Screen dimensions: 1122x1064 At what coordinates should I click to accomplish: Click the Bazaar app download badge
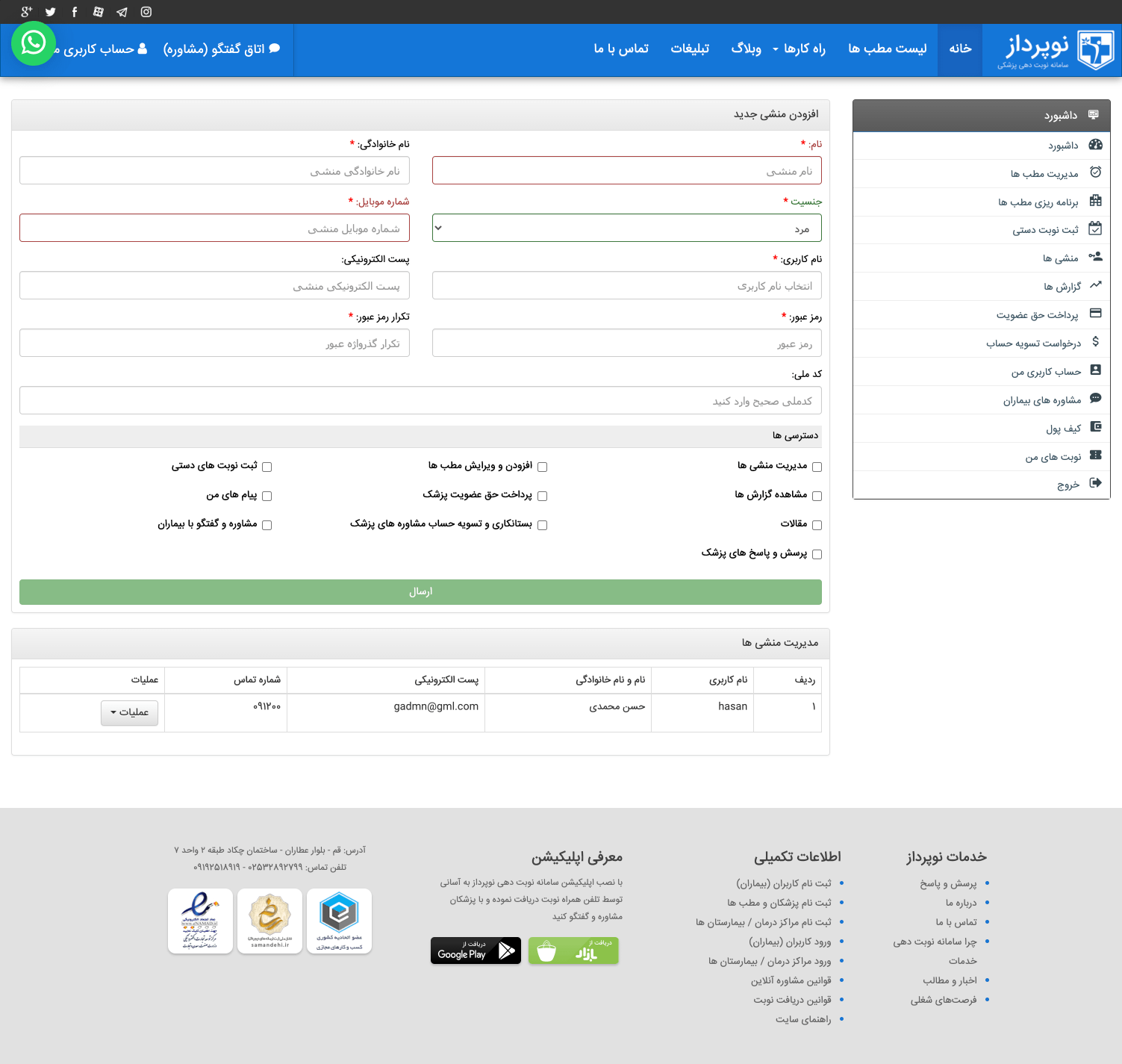click(x=573, y=951)
